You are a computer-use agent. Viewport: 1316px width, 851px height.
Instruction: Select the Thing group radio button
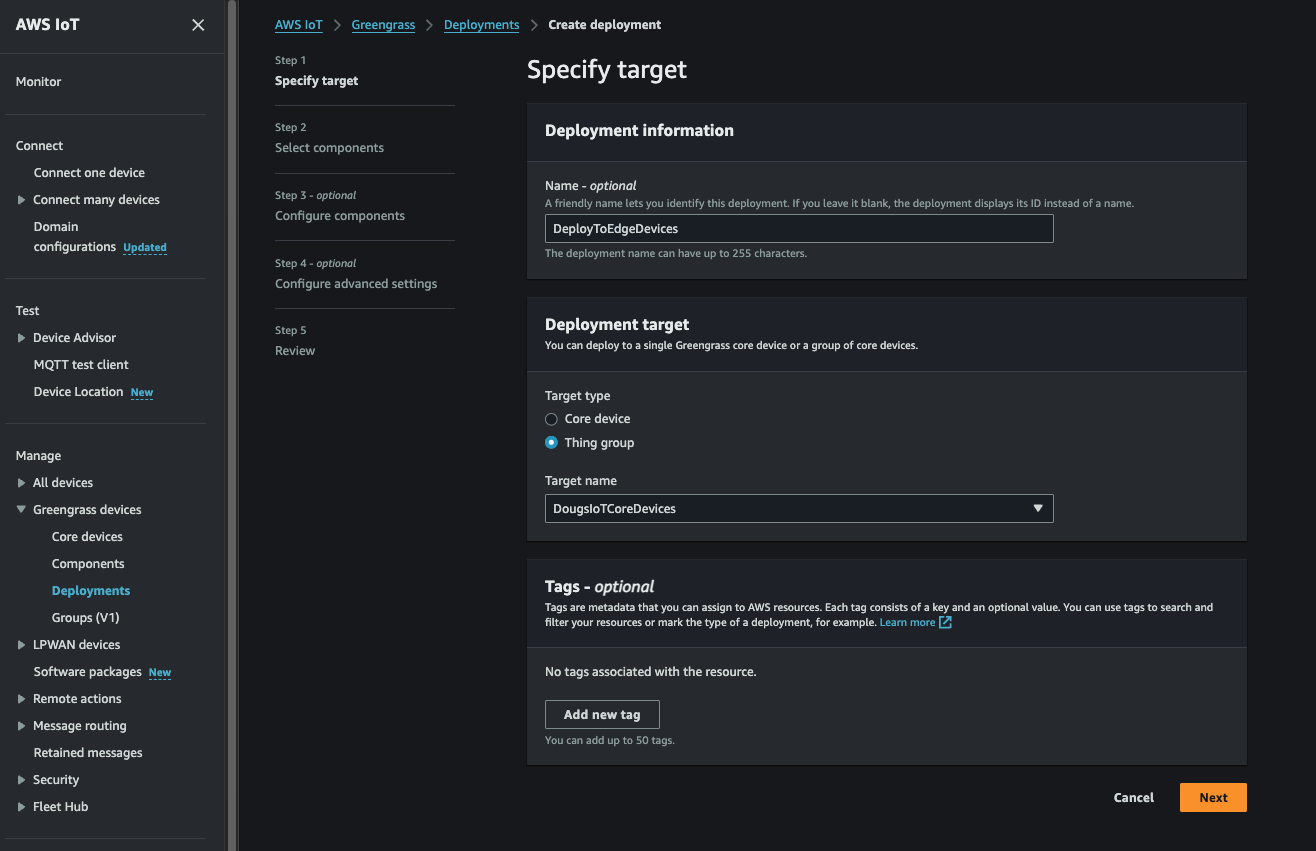(x=551, y=443)
